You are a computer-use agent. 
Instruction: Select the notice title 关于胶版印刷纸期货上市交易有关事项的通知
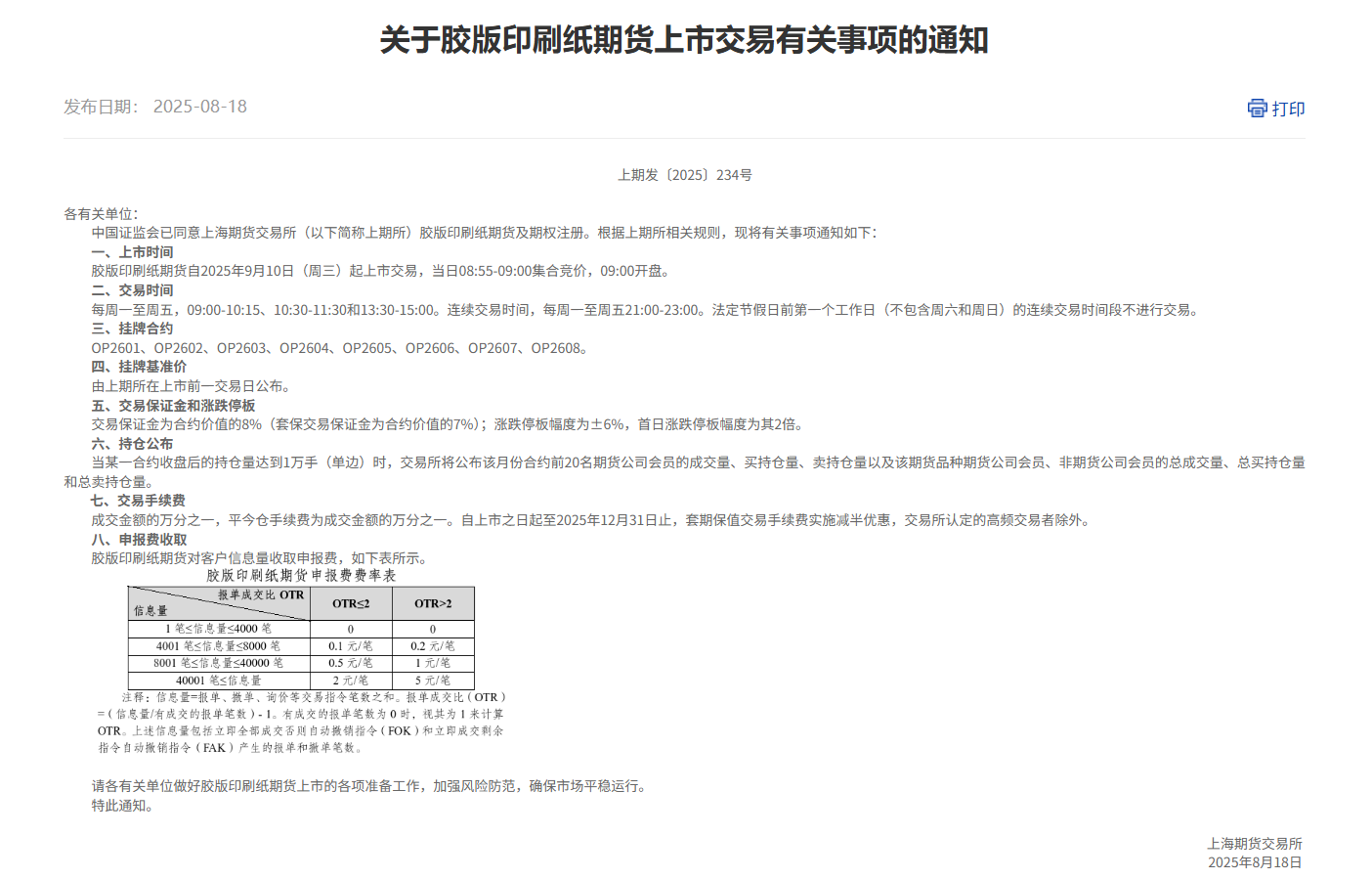[x=684, y=41]
